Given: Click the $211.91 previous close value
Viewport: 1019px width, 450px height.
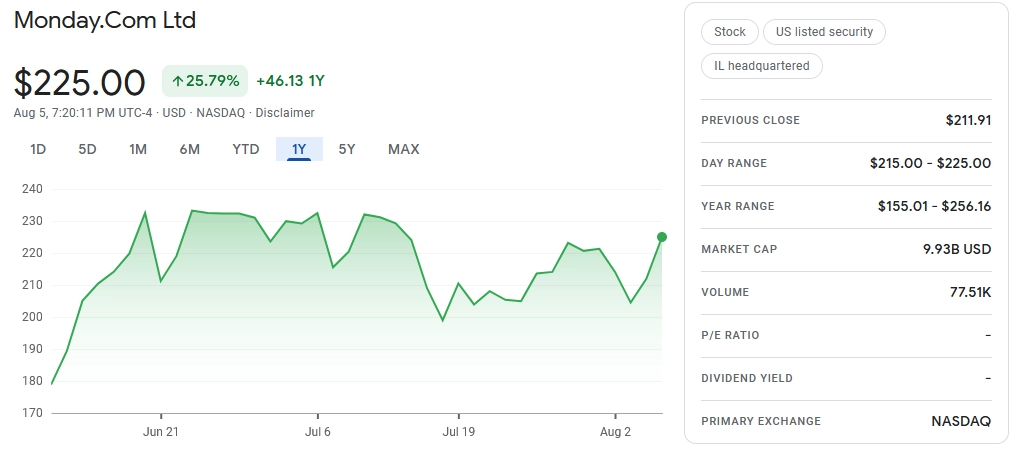Looking at the screenshot, I should click(968, 120).
